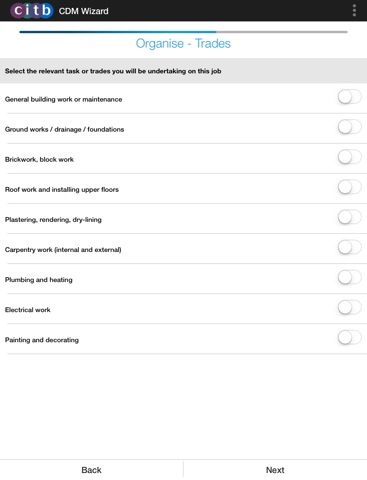Viewport: 367px width, 480px height.
Task: Turn on Carpentry work toggle
Action: pyautogui.click(x=349, y=248)
